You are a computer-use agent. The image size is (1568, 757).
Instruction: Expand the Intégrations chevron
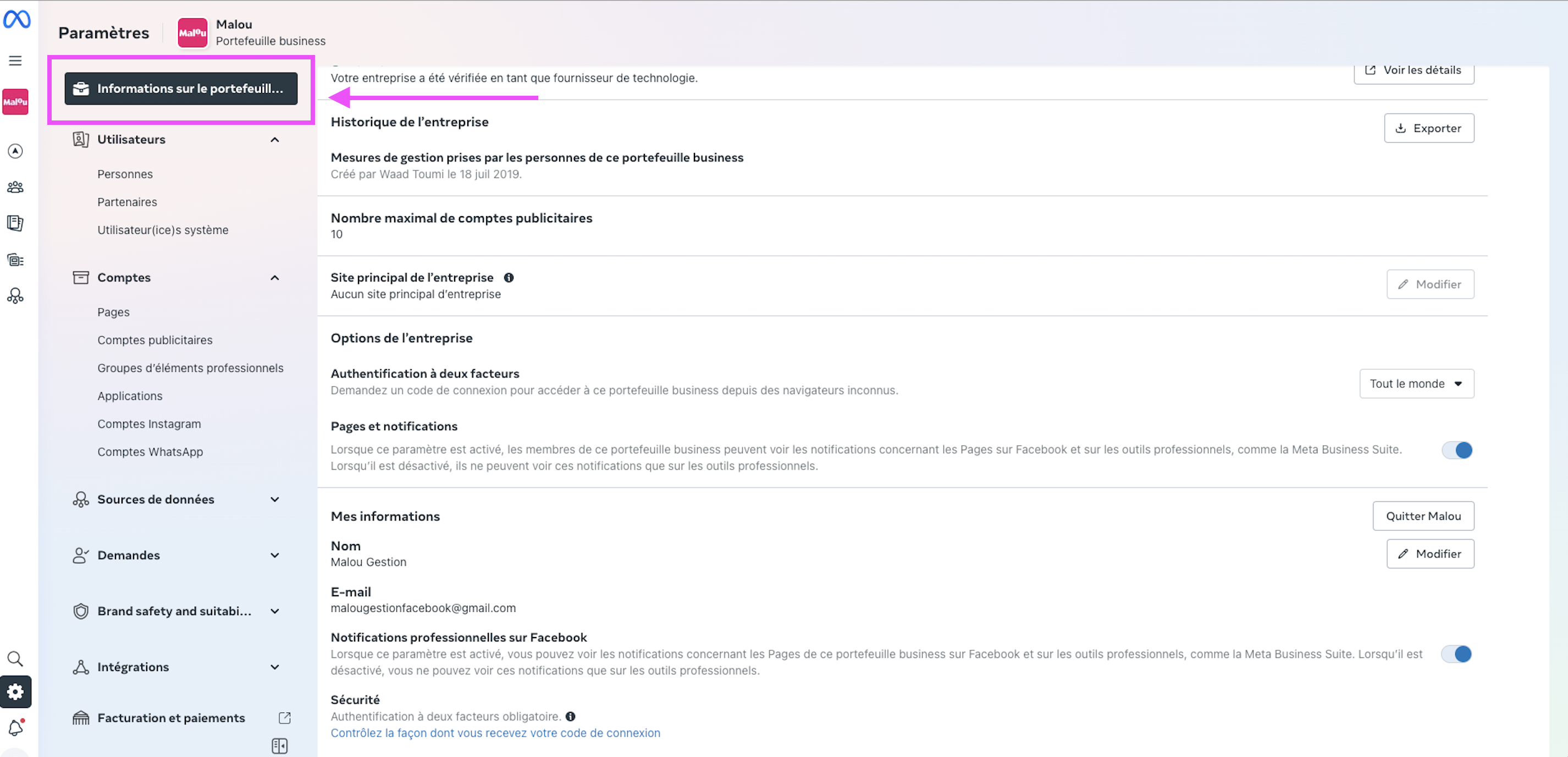(274, 667)
